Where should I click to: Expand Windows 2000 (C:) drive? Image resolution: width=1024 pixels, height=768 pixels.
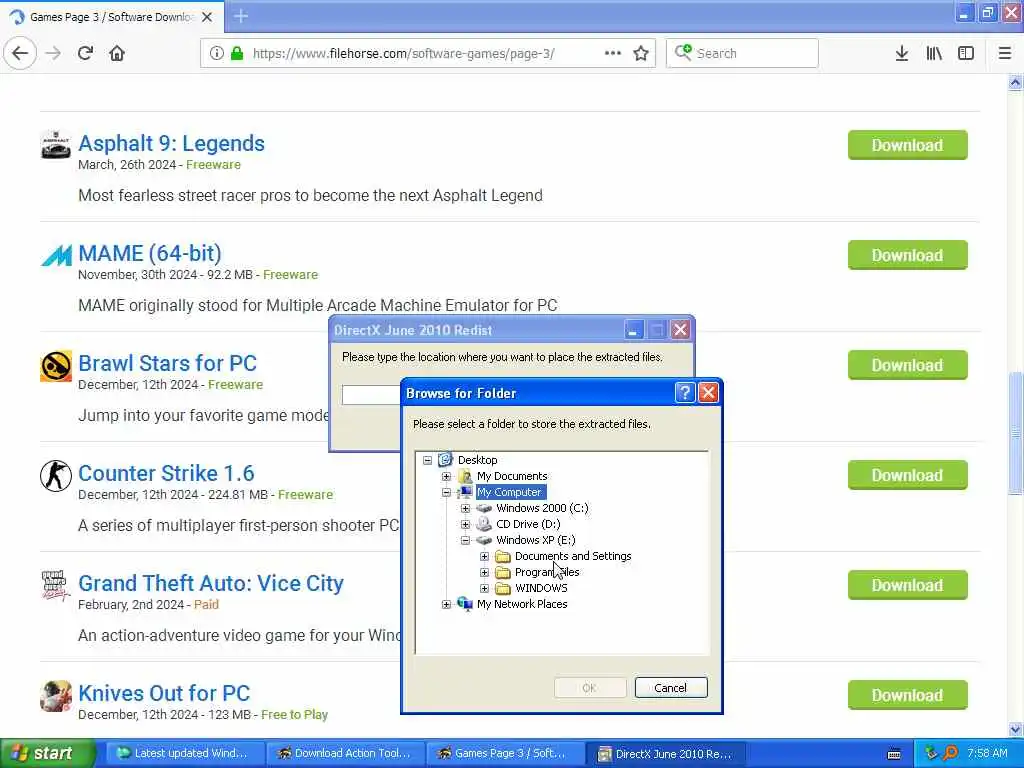(466, 508)
